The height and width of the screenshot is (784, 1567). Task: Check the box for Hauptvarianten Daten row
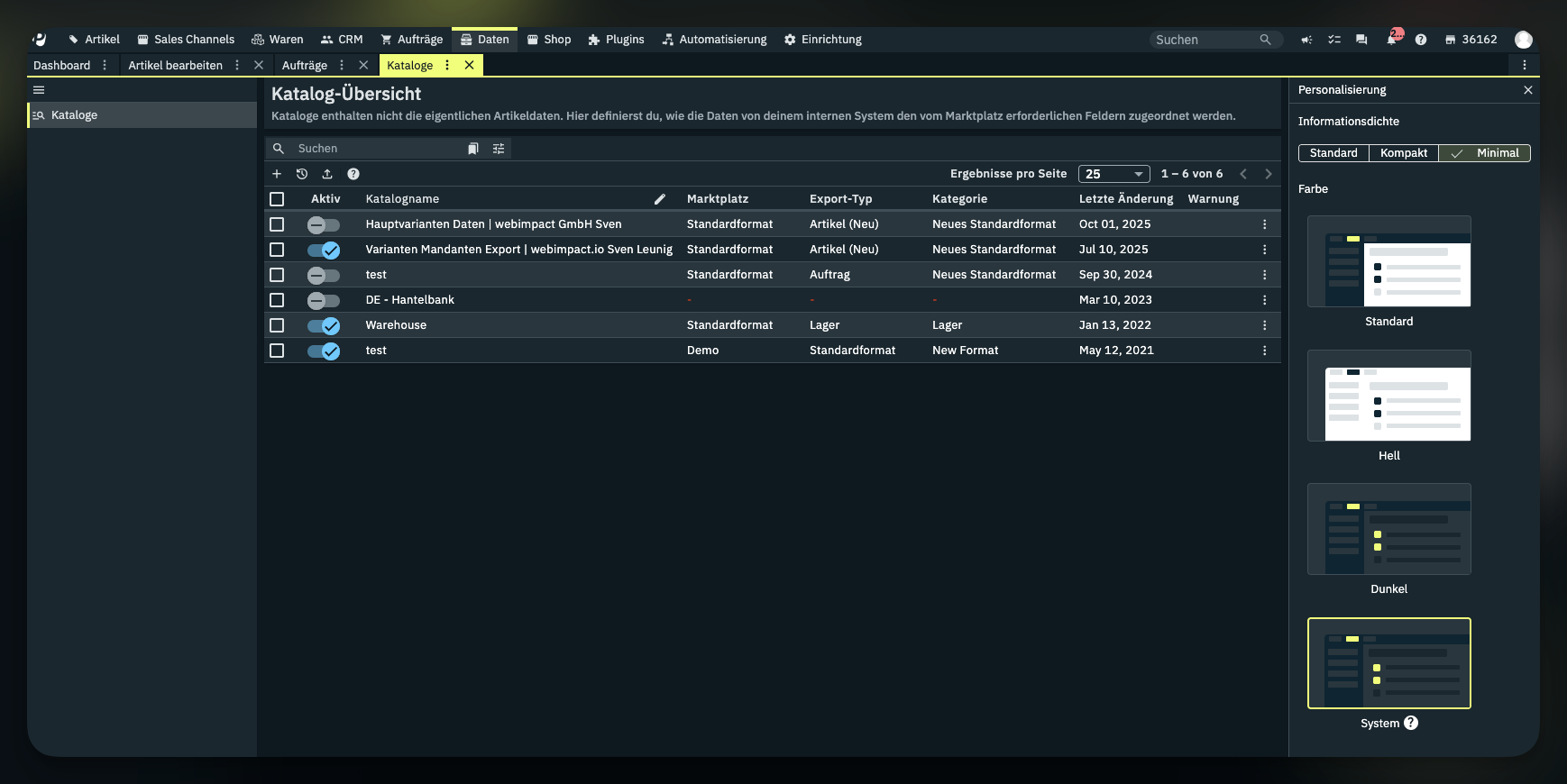point(277,224)
